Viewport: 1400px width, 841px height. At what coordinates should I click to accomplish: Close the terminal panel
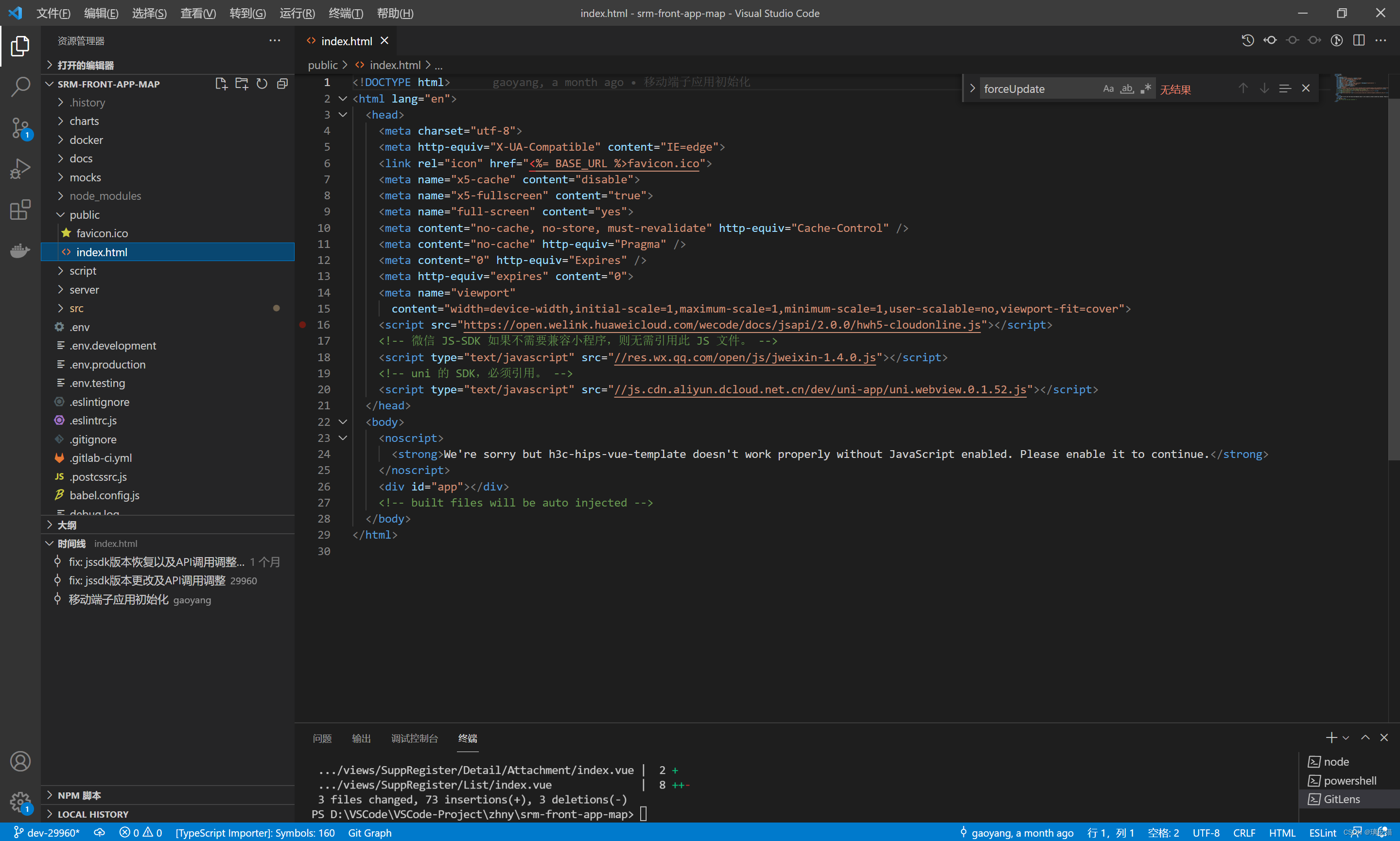point(1384,737)
